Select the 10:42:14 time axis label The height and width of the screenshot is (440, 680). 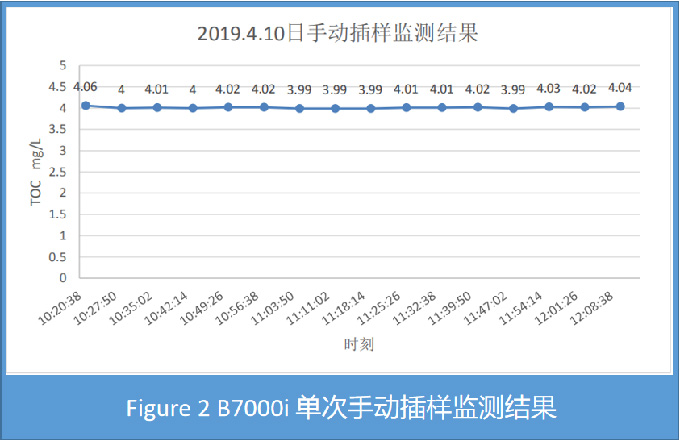[167, 308]
